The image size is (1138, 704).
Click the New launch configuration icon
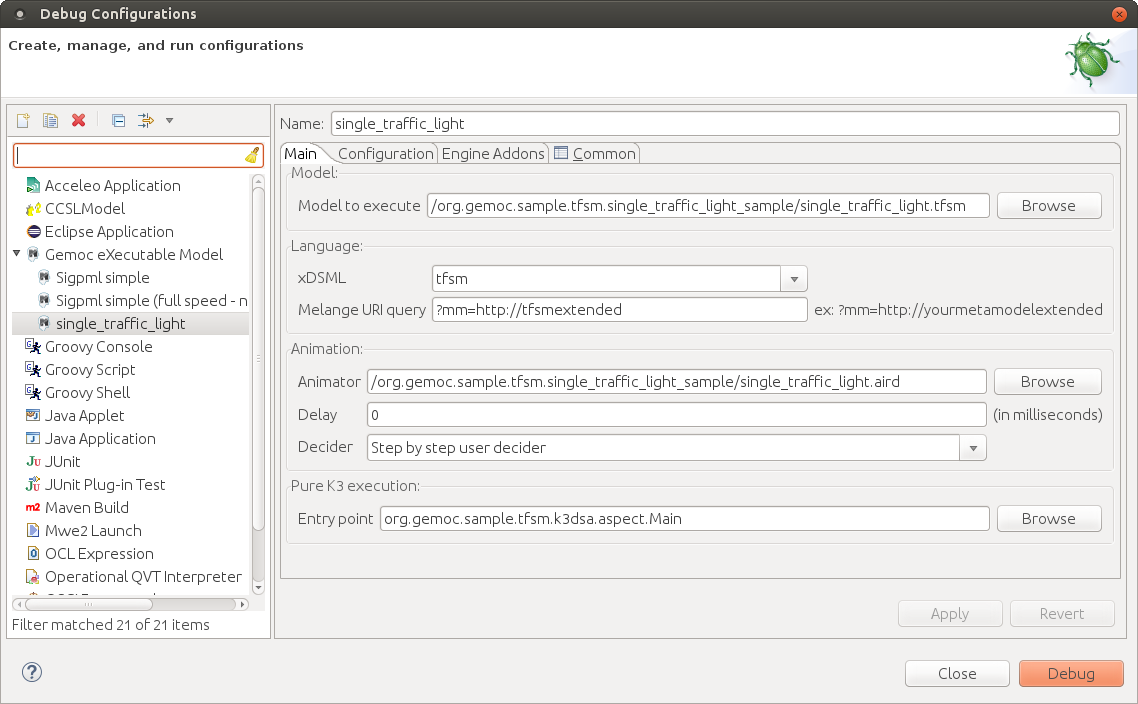click(23, 121)
